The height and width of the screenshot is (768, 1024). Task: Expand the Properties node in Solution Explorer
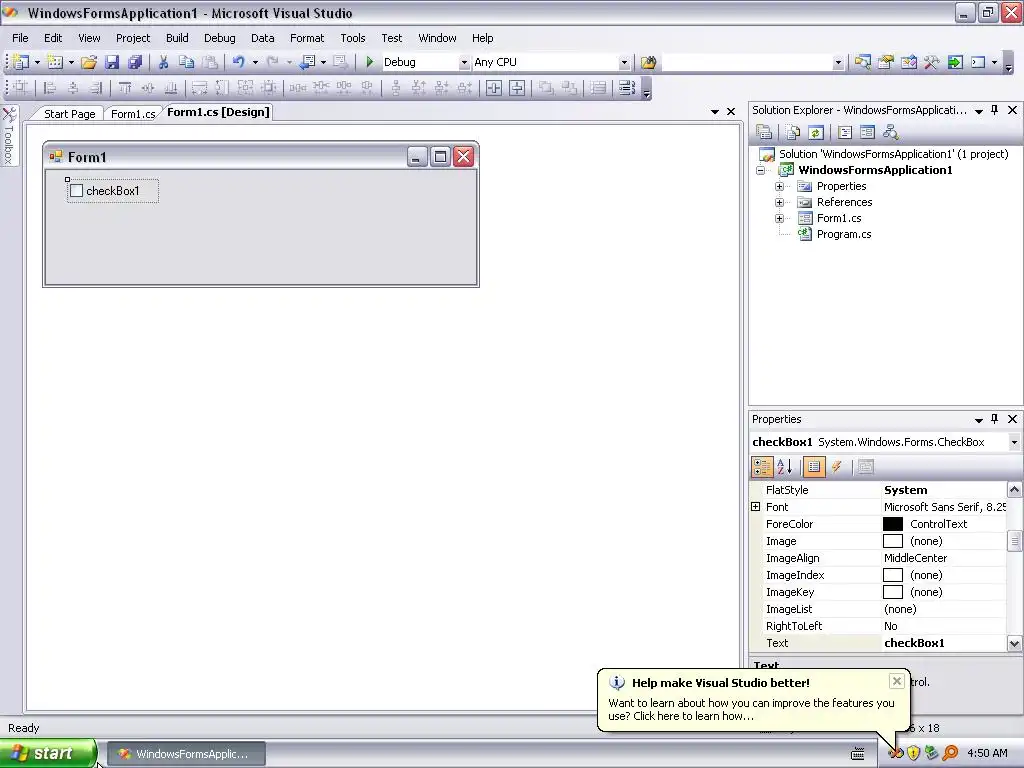click(779, 187)
